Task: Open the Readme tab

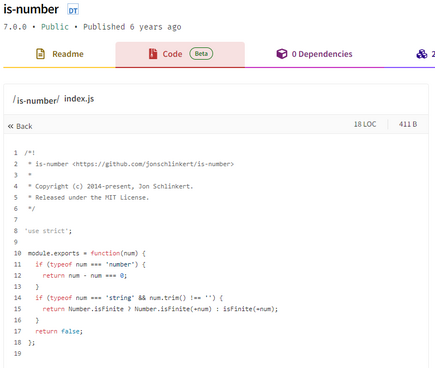Action: 59,54
